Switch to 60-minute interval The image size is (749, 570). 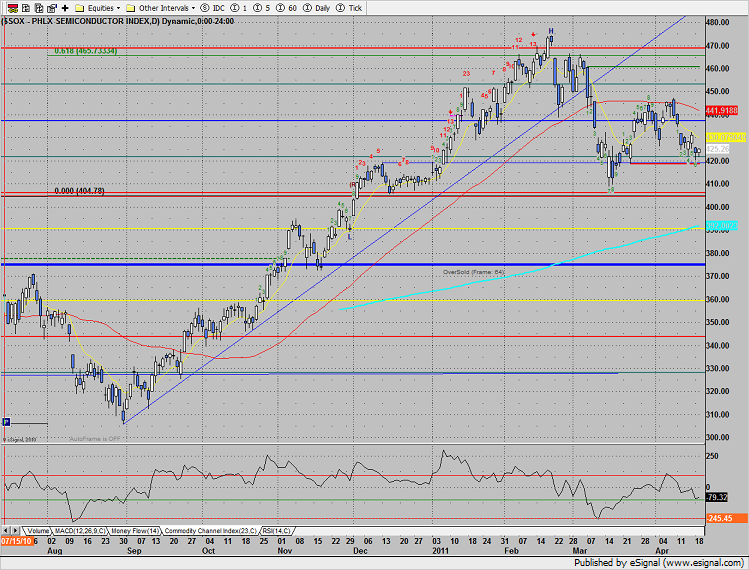point(287,8)
